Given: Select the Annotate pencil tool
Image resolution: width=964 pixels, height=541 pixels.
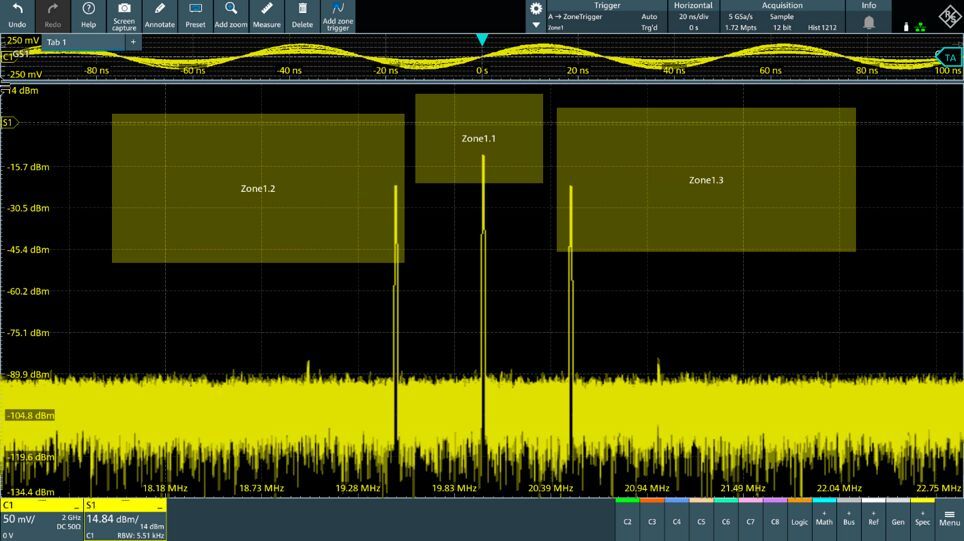Looking at the screenshot, I should (x=159, y=15).
